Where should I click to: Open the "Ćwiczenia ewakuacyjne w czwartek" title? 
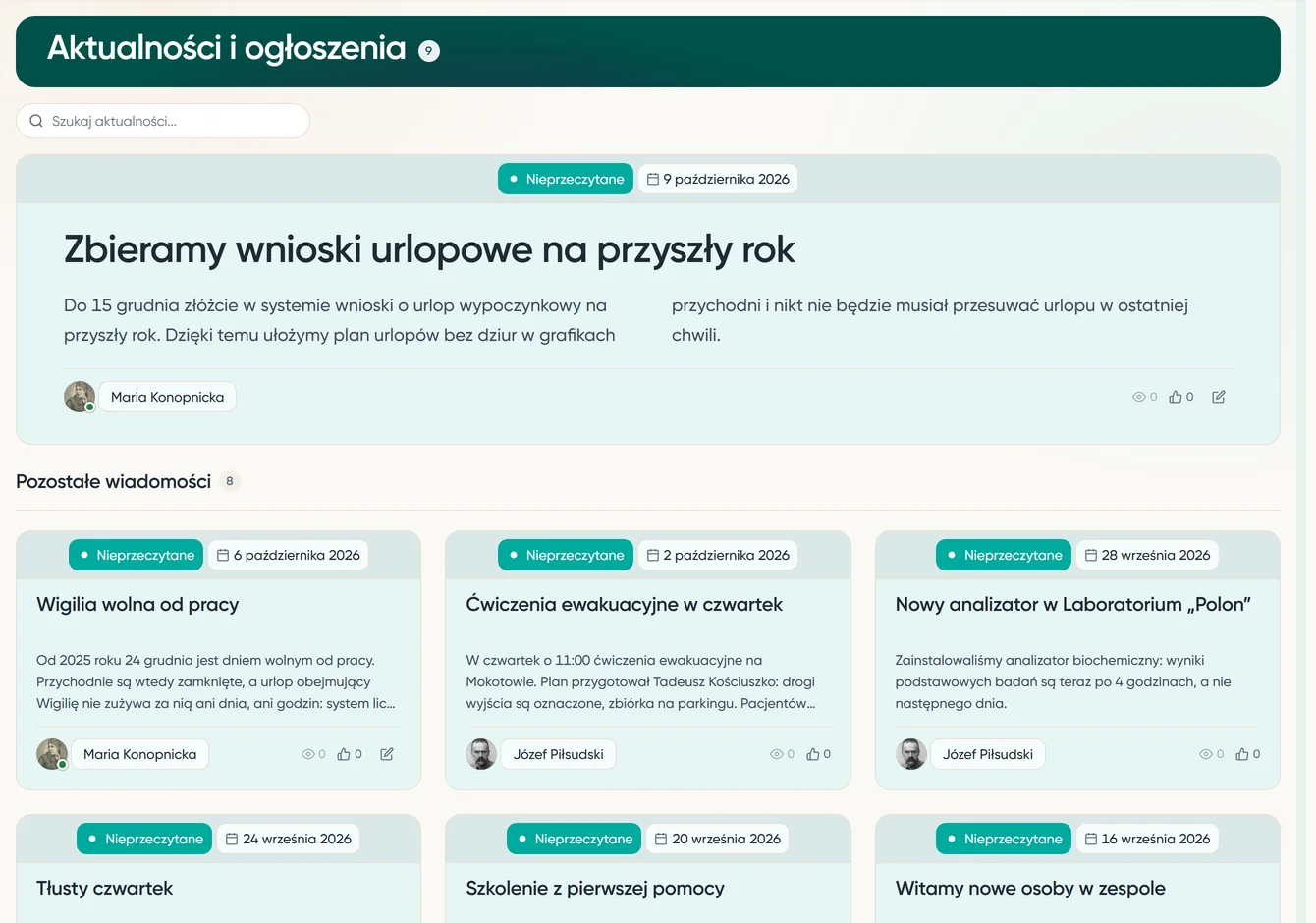pyautogui.click(x=625, y=605)
